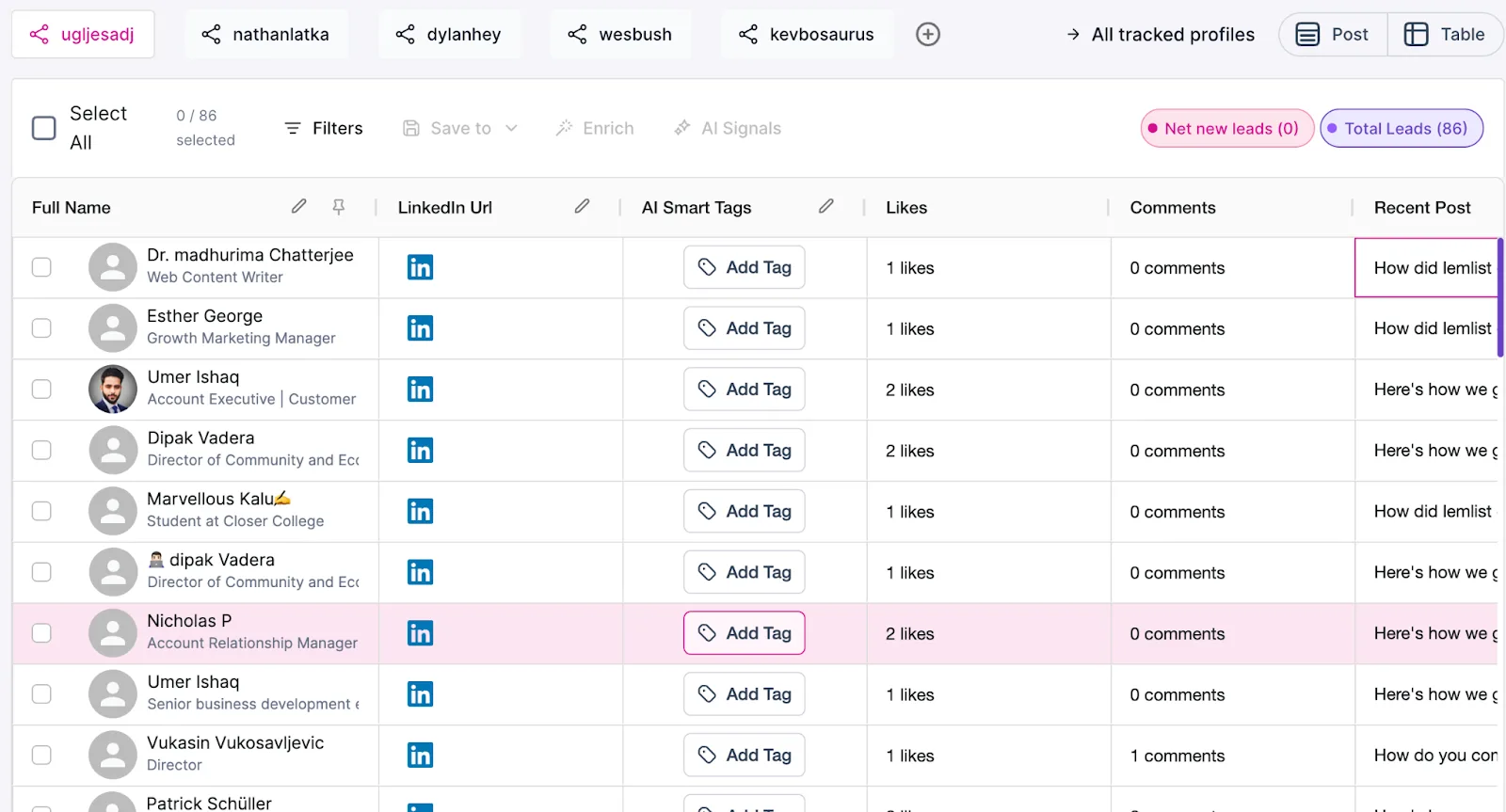
Task: Show Net new leads (0) filter
Action: tap(1227, 128)
